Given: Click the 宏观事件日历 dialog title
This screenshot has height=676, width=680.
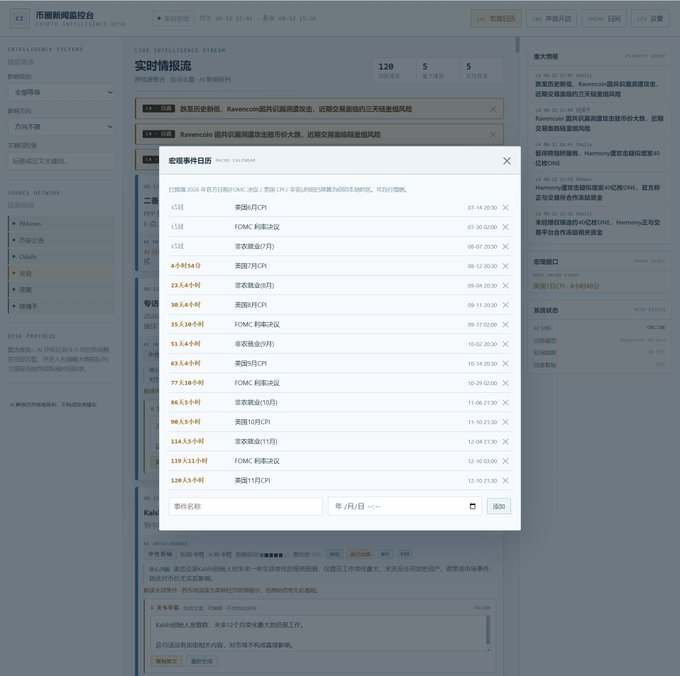Looking at the screenshot, I should click(x=190, y=161).
